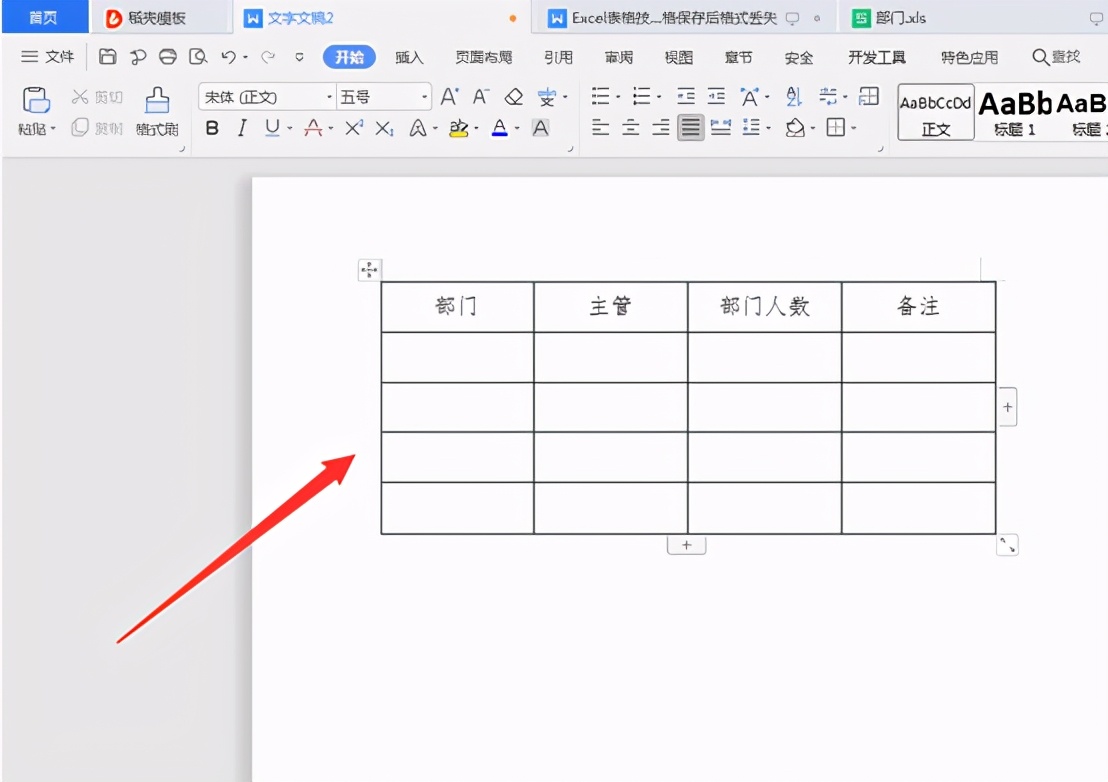Image resolution: width=1108 pixels, height=782 pixels.
Task: Open the line spacing dropdown
Action: (x=768, y=129)
